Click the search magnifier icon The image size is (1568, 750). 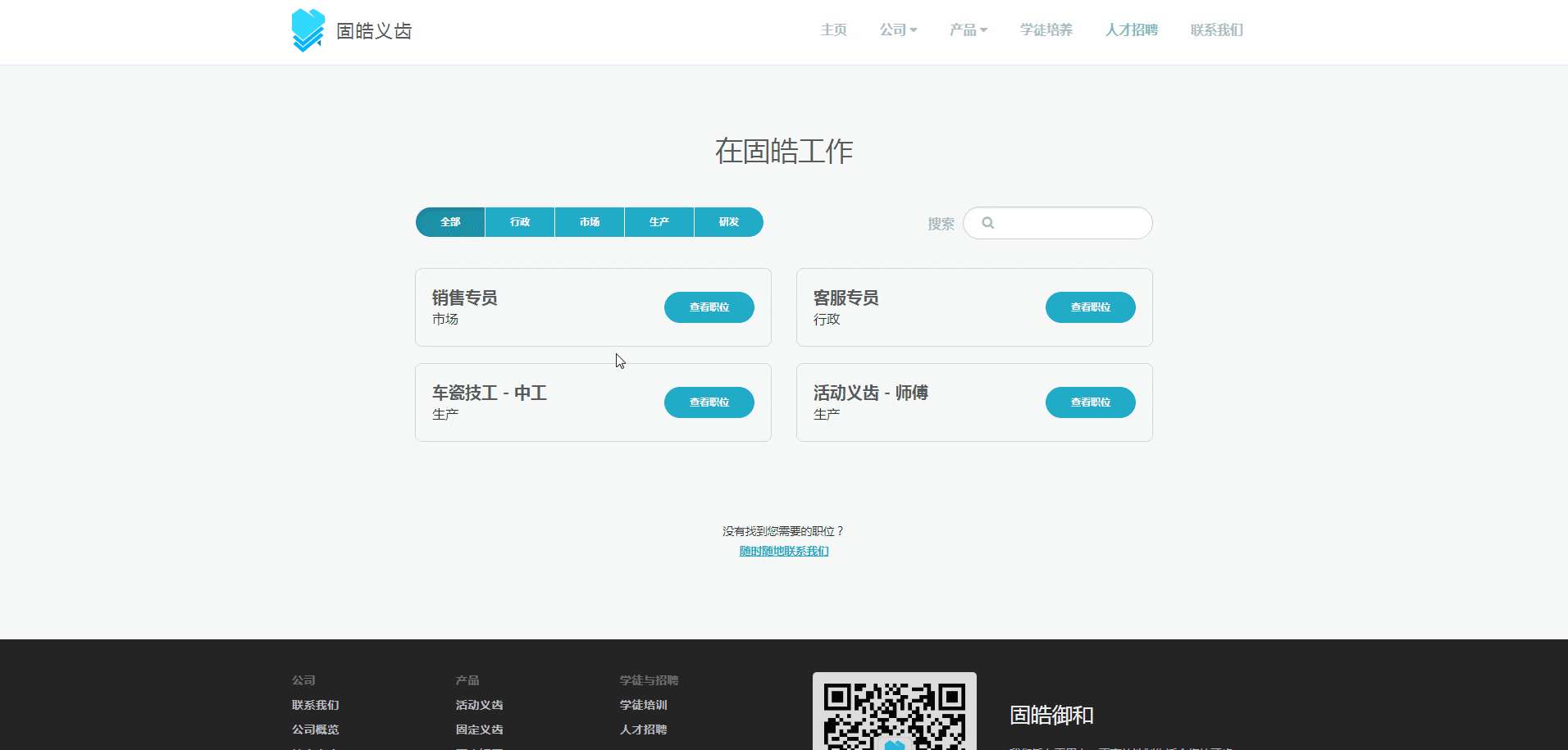pos(987,223)
